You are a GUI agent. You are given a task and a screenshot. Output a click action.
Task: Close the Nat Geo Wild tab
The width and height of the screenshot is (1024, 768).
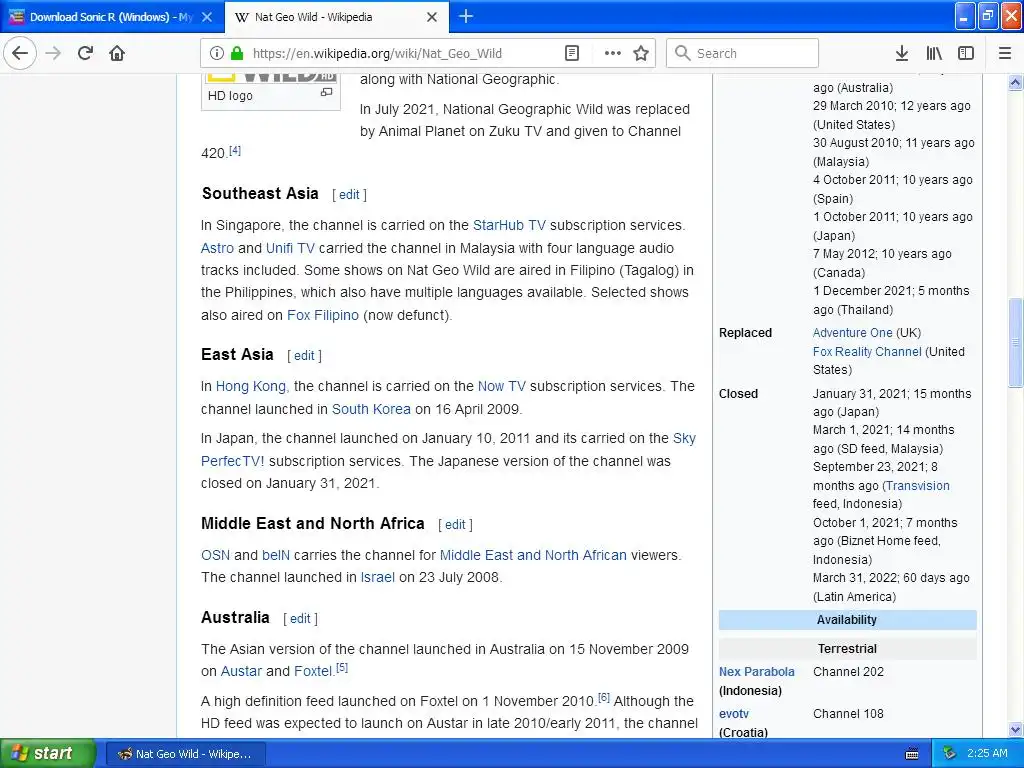(432, 17)
